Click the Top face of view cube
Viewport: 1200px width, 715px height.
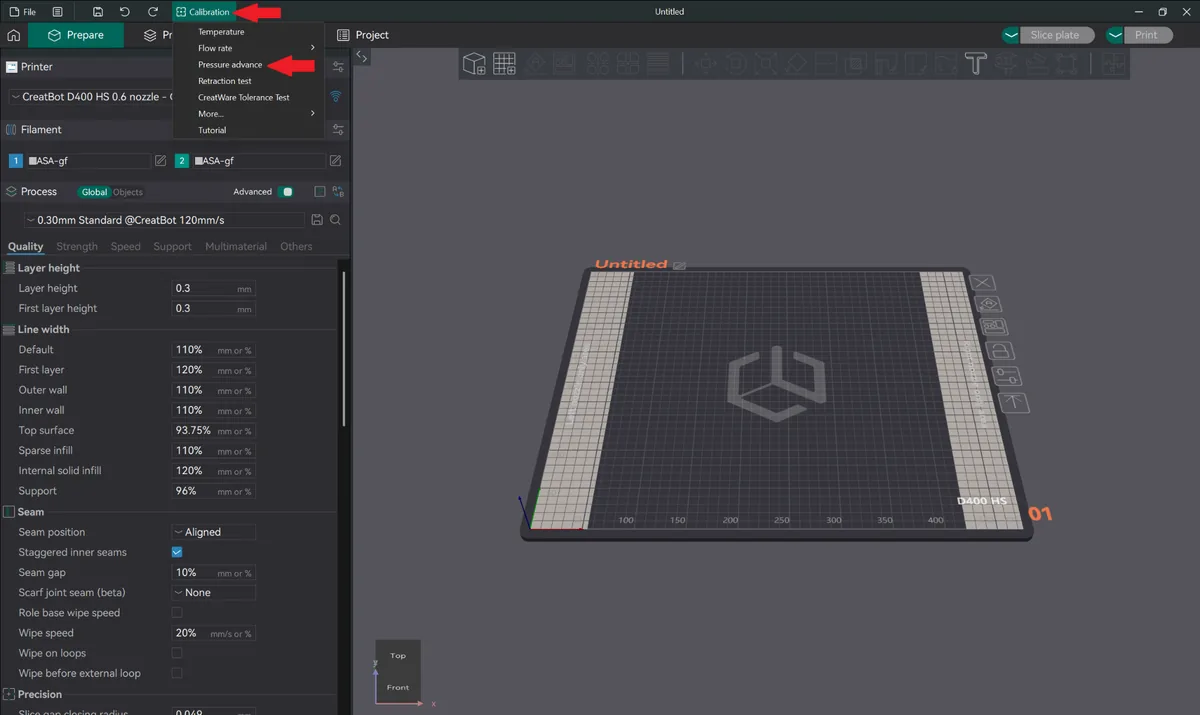pos(398,656)
